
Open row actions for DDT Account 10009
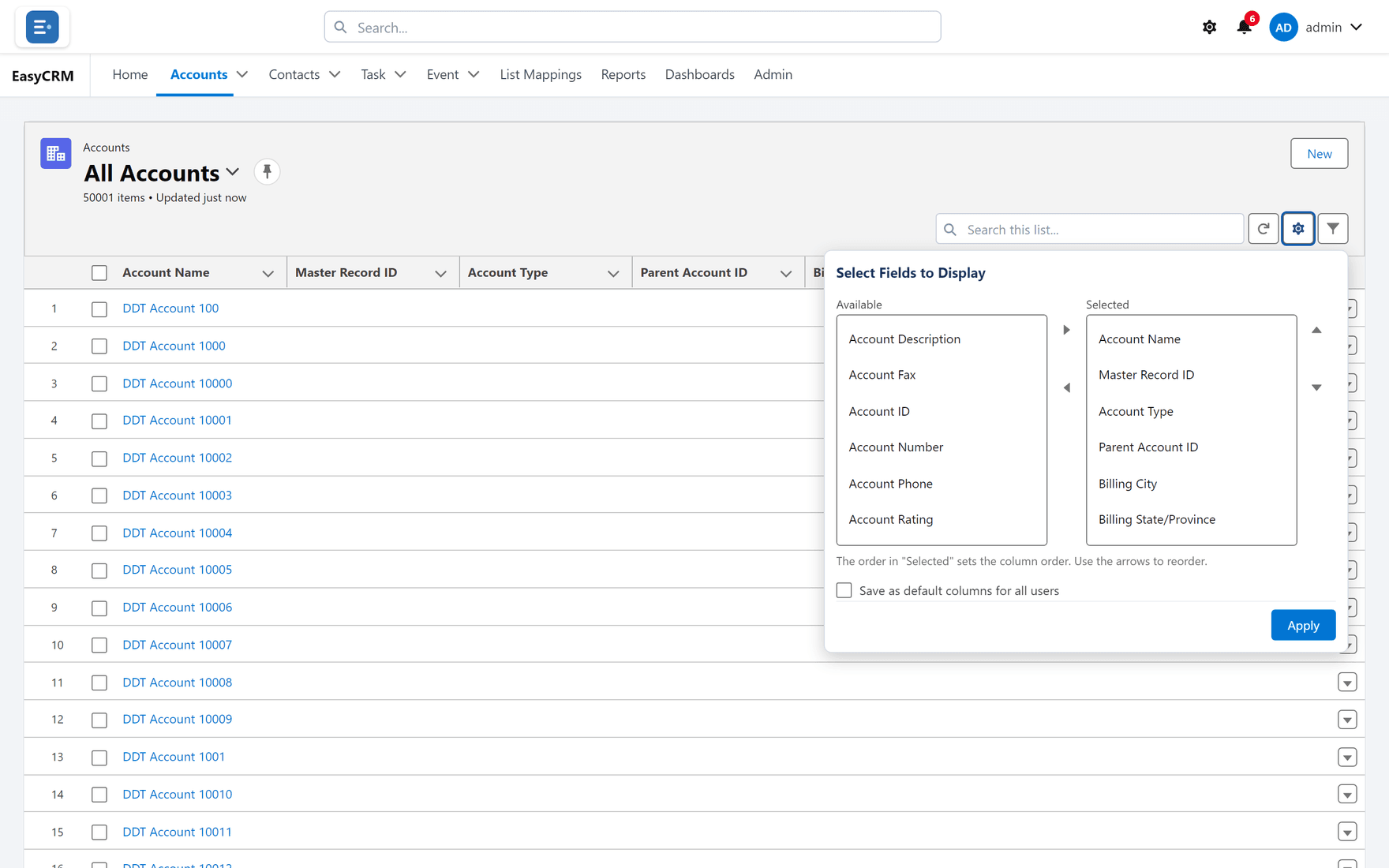[x=1347, y=720]
